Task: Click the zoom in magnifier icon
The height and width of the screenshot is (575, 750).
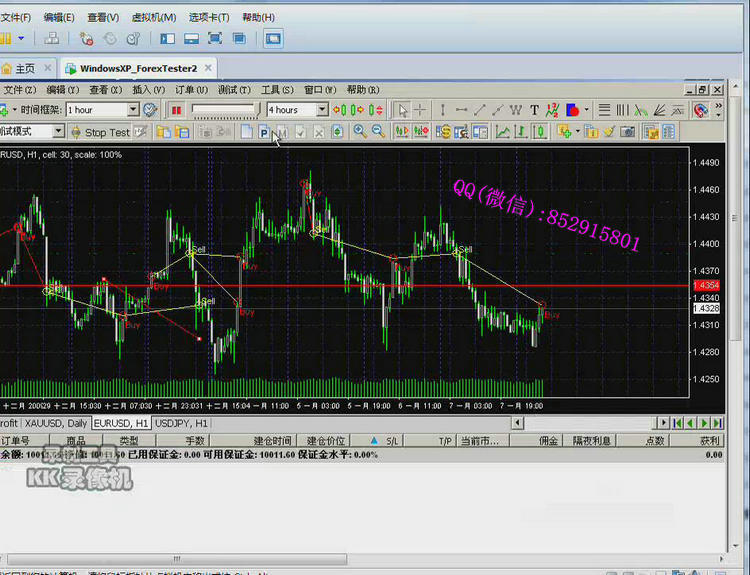Action: pyautogui.click(x=360, y=132)
